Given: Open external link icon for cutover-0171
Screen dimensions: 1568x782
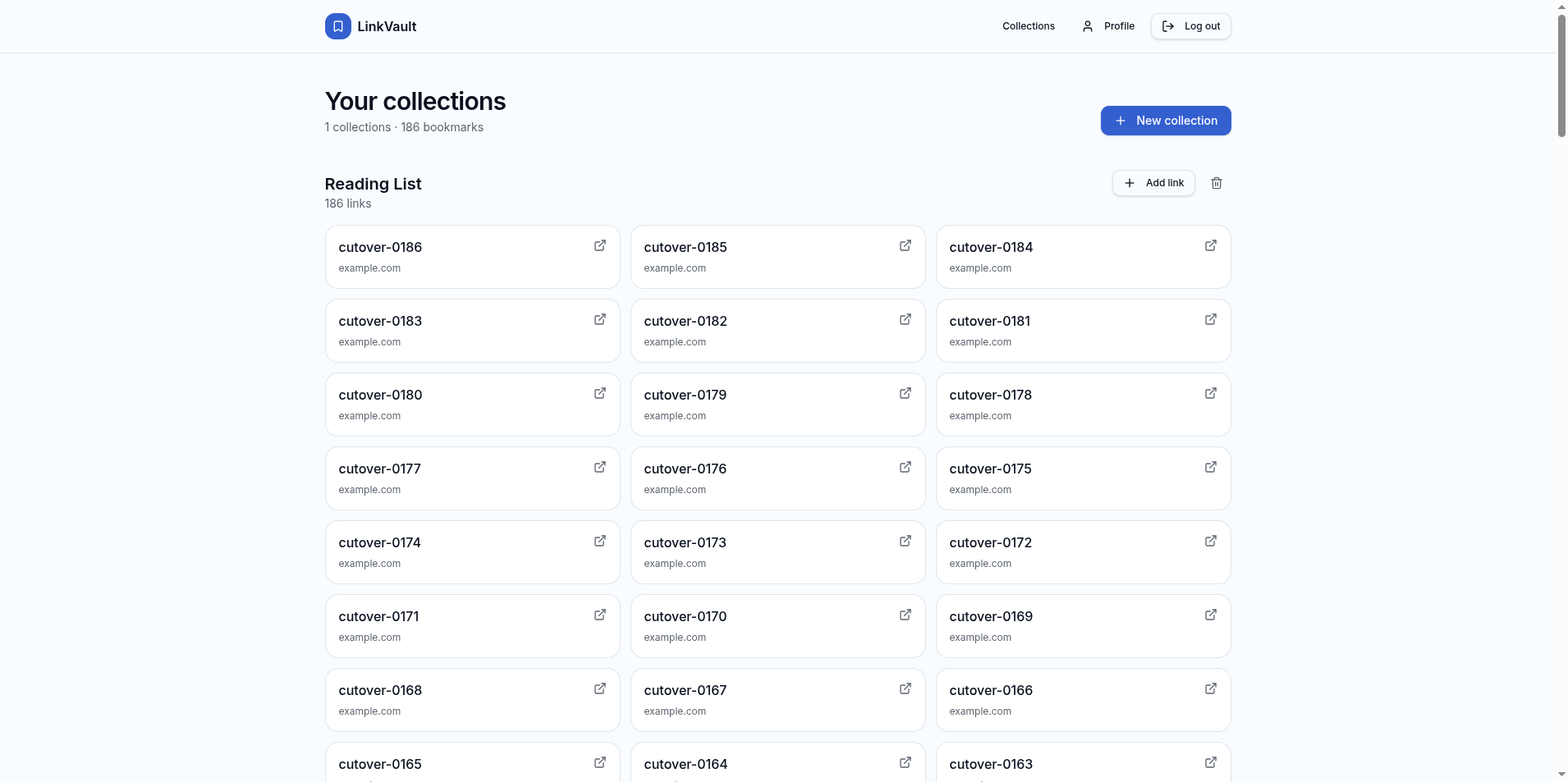Looking at the screenshot, I should 600,615.
